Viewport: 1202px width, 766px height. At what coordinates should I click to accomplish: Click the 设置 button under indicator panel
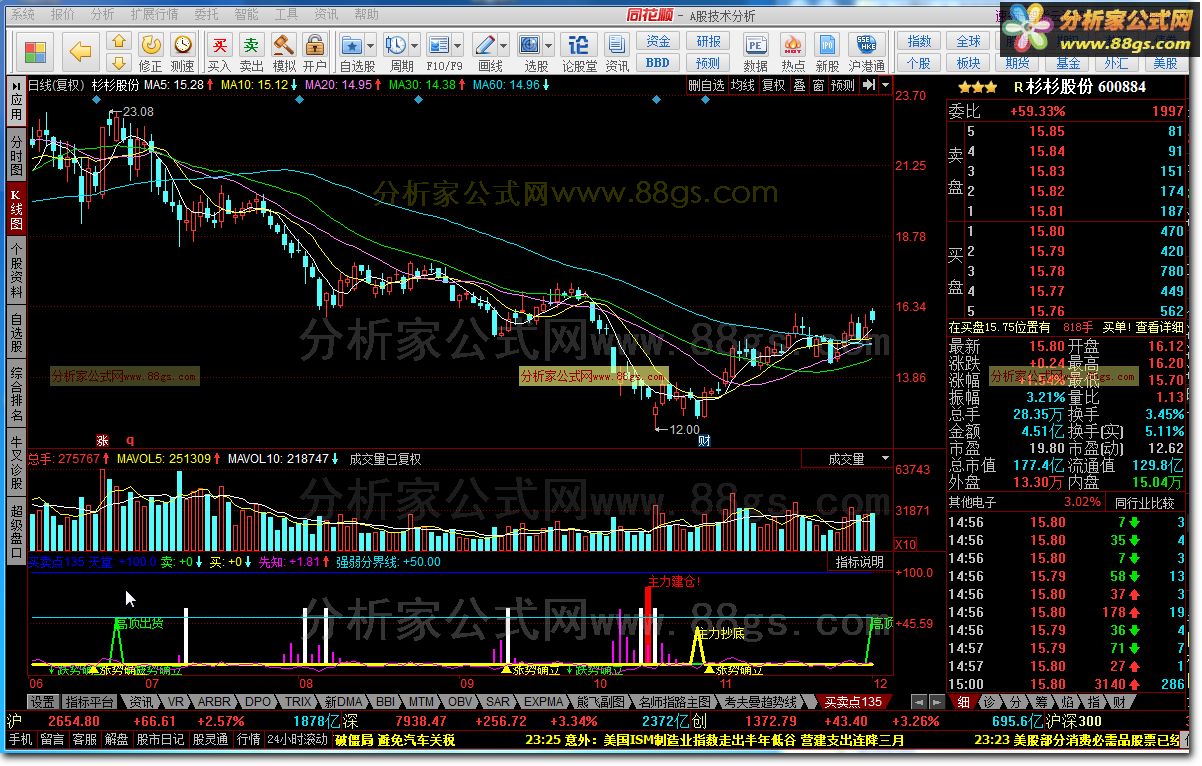pyautogui.click(x=42, y=702)
